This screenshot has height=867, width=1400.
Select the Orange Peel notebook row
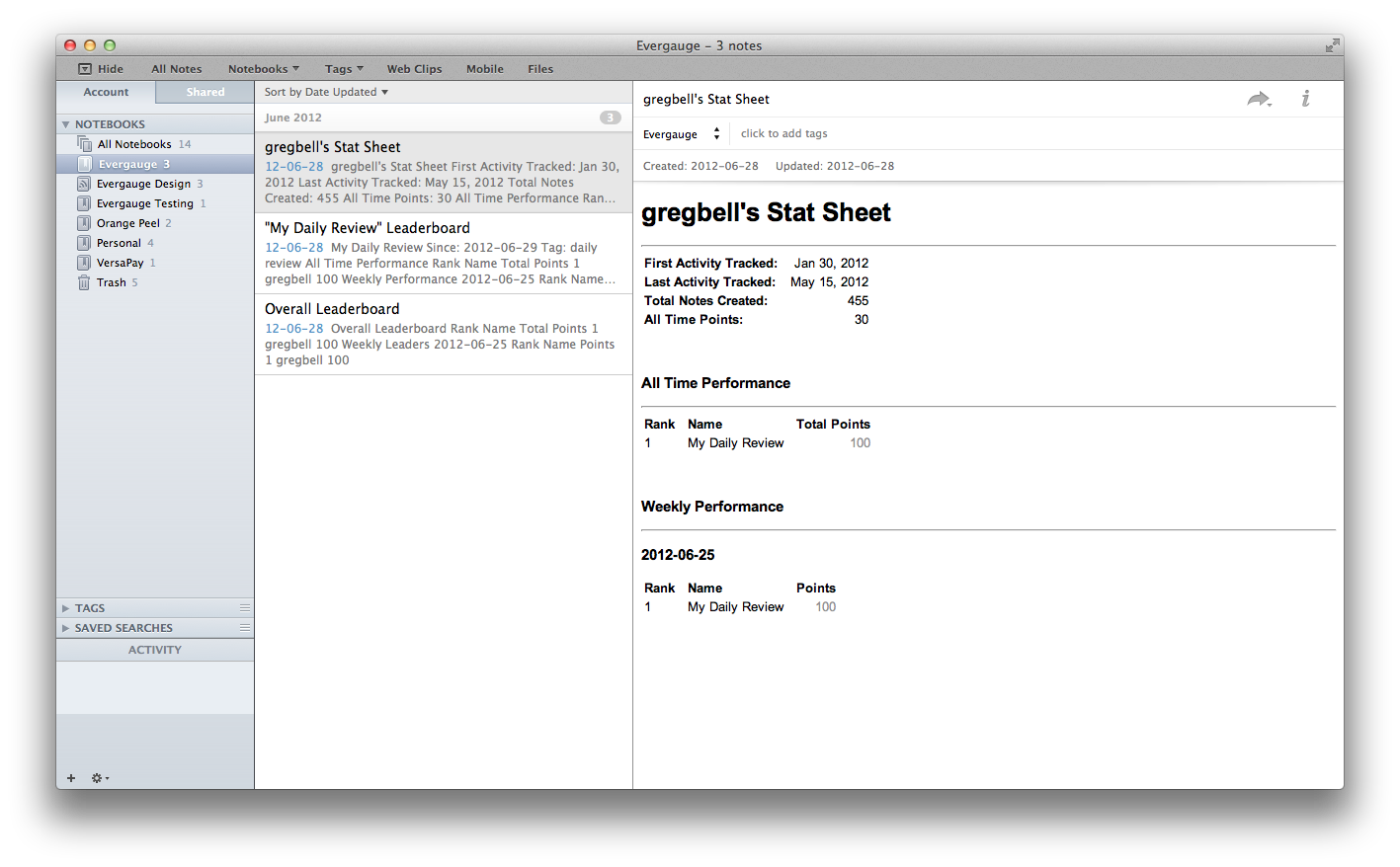click(x=155, y=223)
